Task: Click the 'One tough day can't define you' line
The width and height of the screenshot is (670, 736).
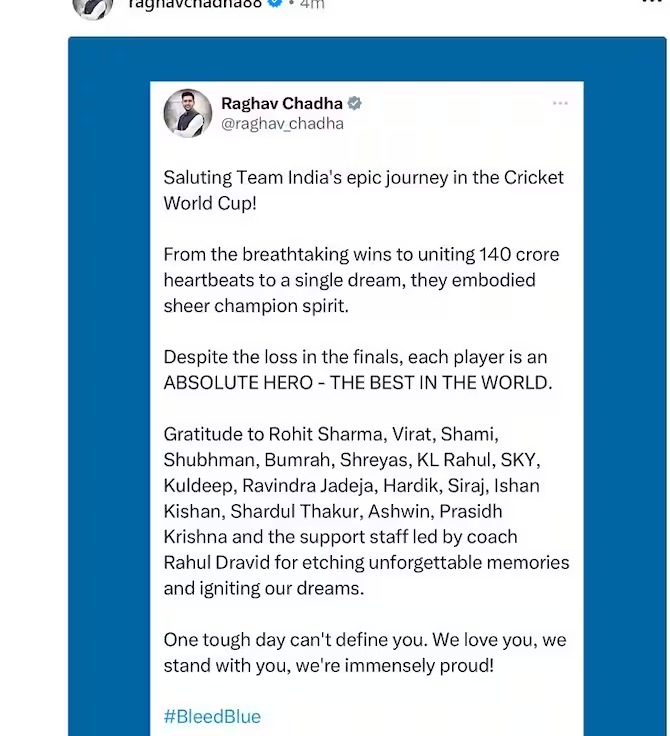Action: pyautogui.click(x=365, y=640)
